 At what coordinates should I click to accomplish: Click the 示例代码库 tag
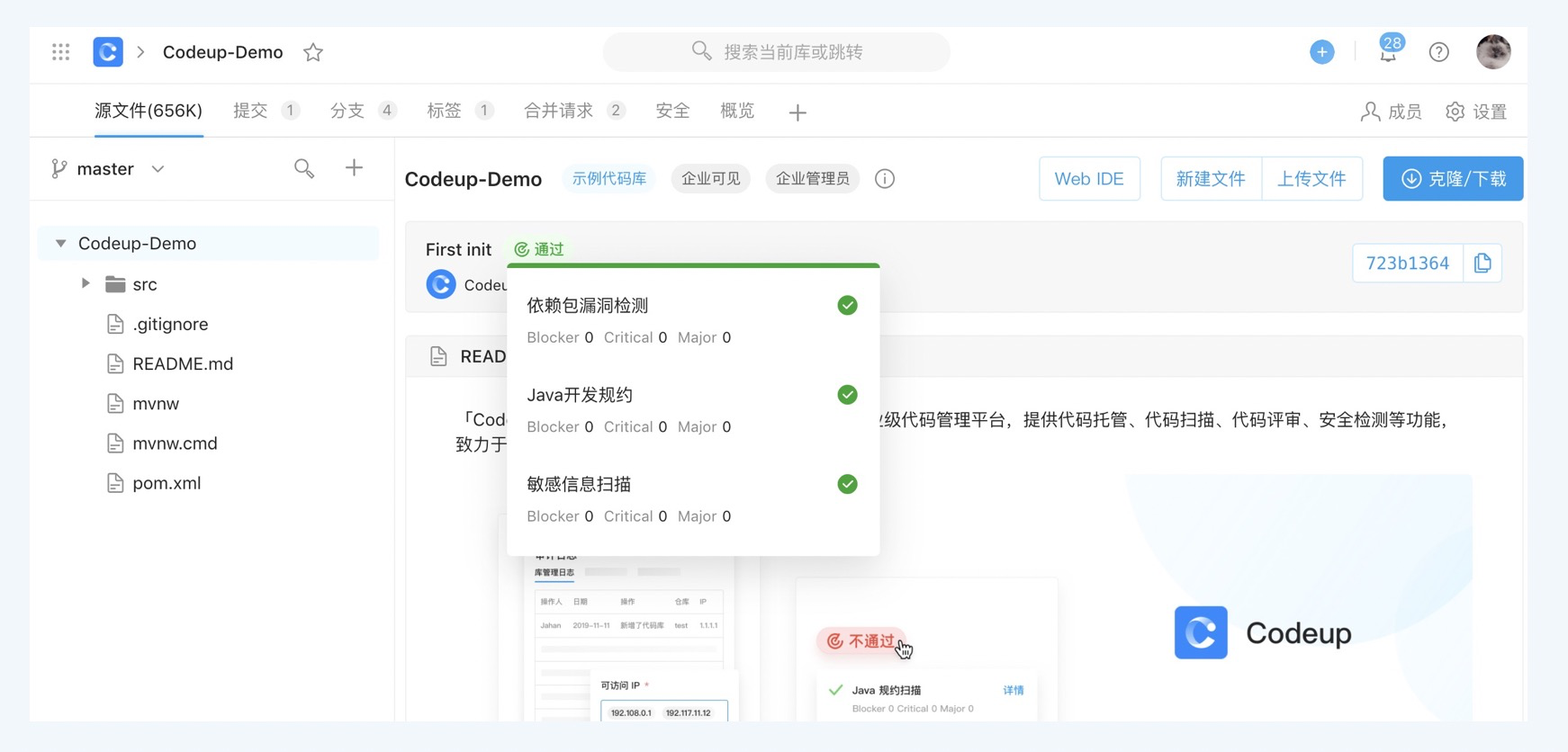[609, 178]
